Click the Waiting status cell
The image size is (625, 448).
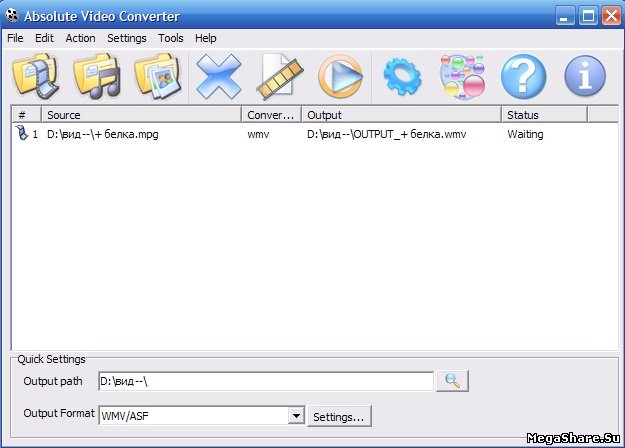pos(525,134)
